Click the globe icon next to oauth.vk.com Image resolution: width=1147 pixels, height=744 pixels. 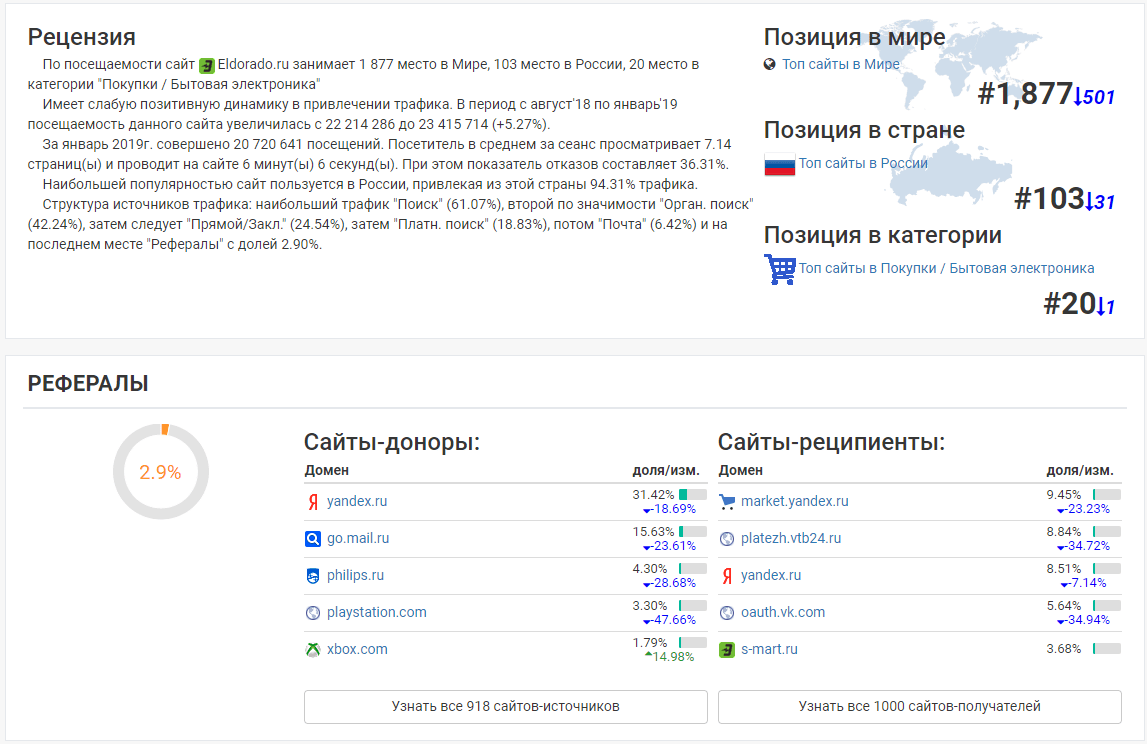tap(727, 613)
